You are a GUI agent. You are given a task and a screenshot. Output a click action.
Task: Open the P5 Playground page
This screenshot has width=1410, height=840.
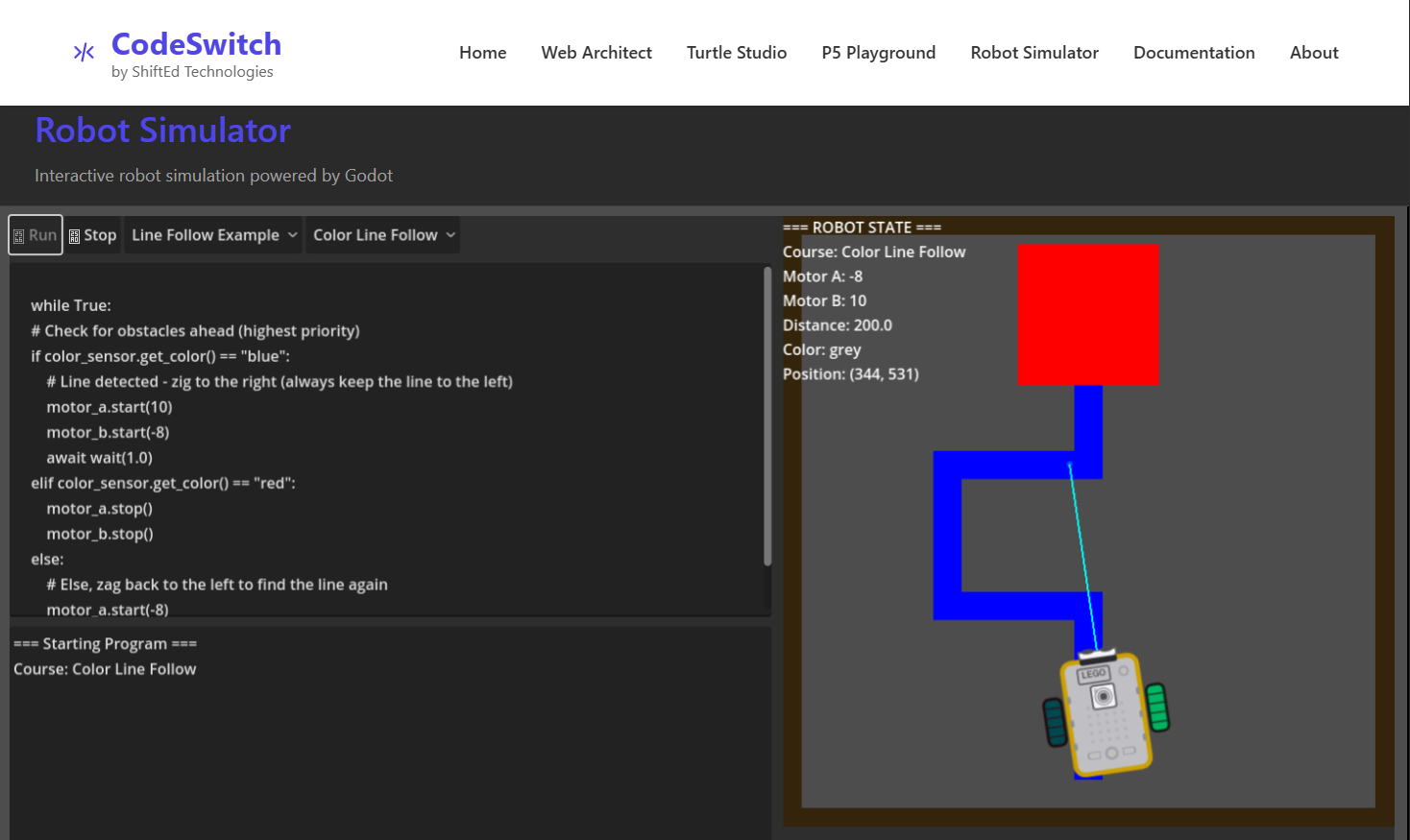point(878,53)
